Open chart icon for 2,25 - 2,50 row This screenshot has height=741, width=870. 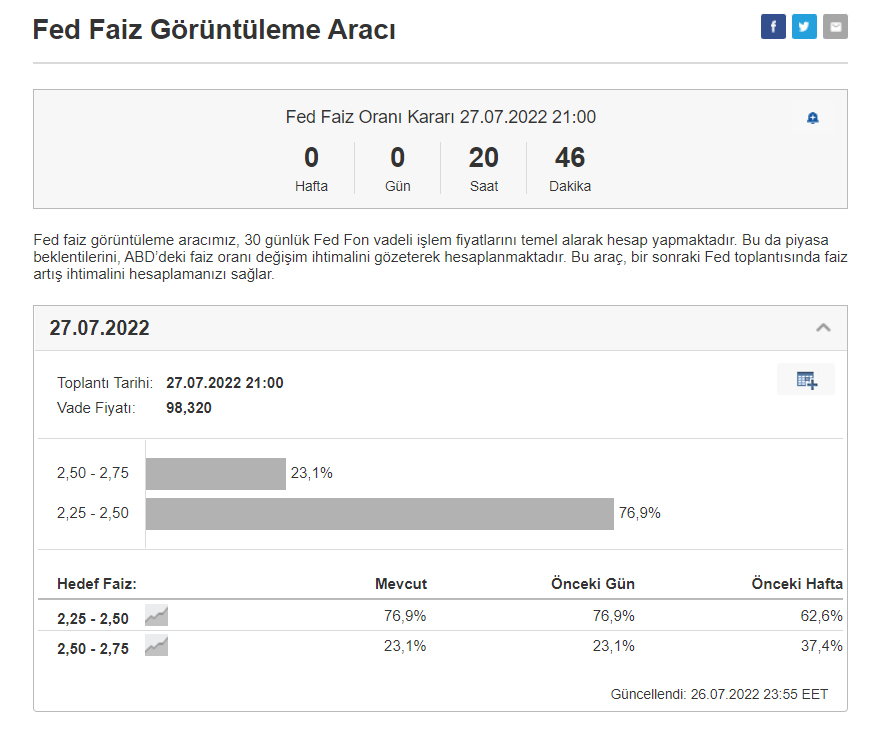coord(156,616)
